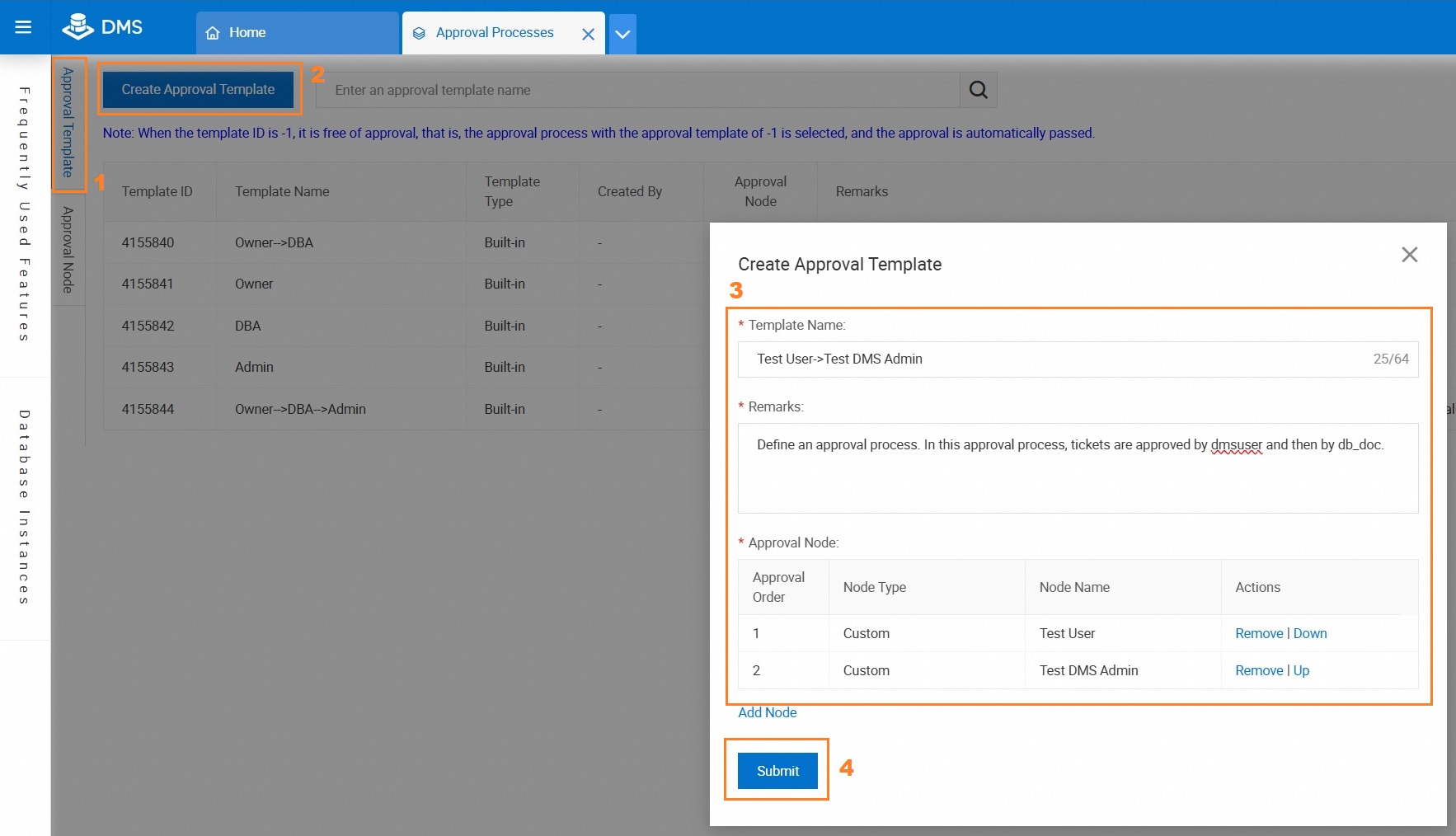Click the Template Name input field

point(1078,359)
